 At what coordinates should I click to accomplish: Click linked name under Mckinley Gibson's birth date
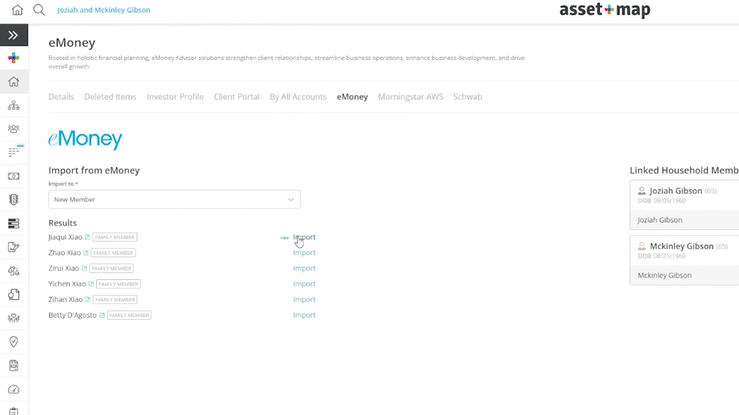pos(665,276)
